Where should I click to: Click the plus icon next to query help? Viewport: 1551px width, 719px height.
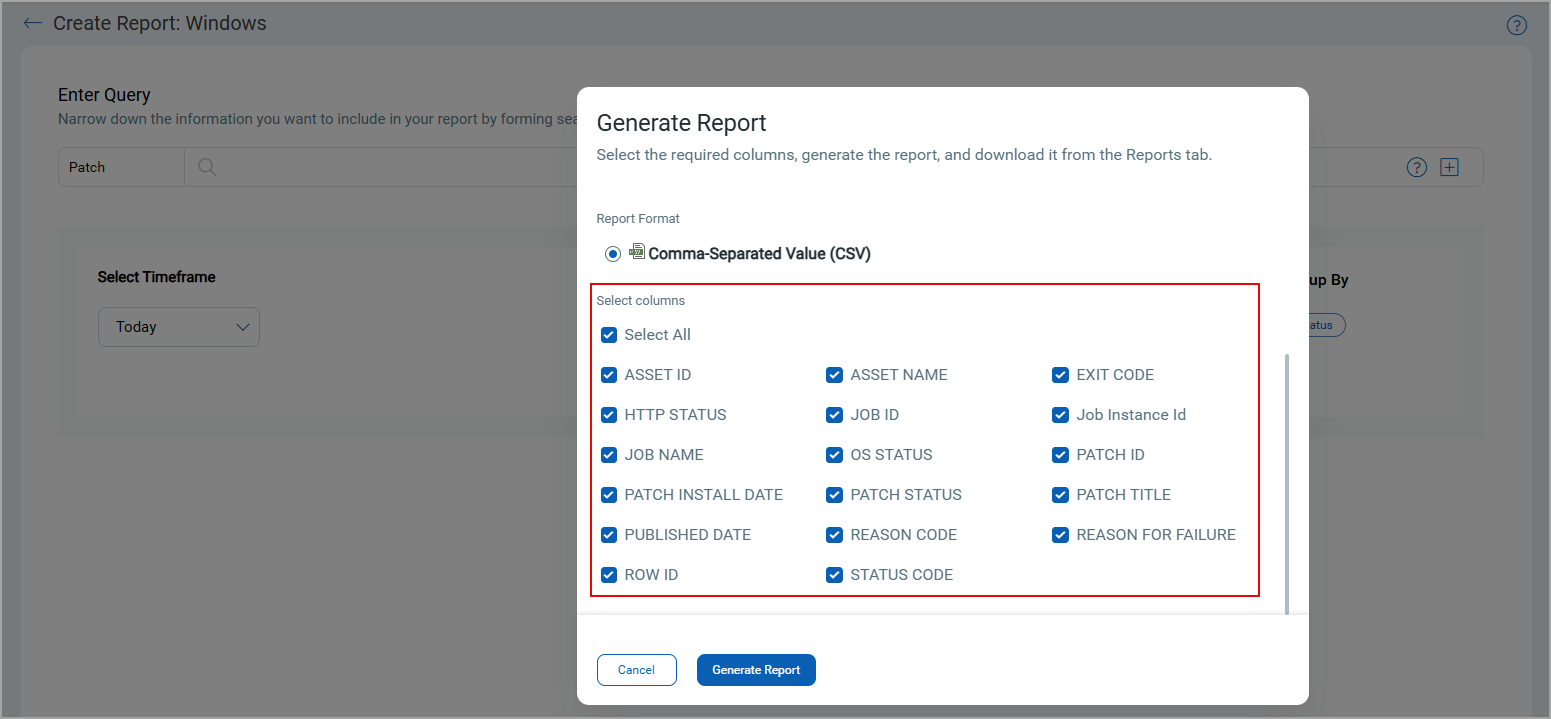coord(1449,168)
